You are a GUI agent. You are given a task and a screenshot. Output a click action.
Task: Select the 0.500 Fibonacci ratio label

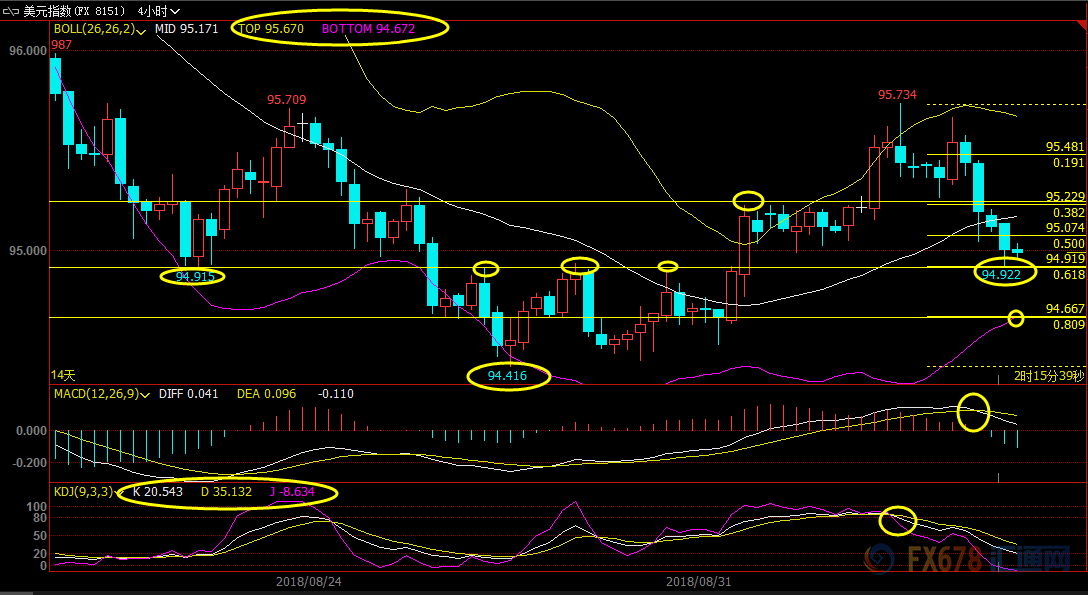click(x=1069, y=243)
